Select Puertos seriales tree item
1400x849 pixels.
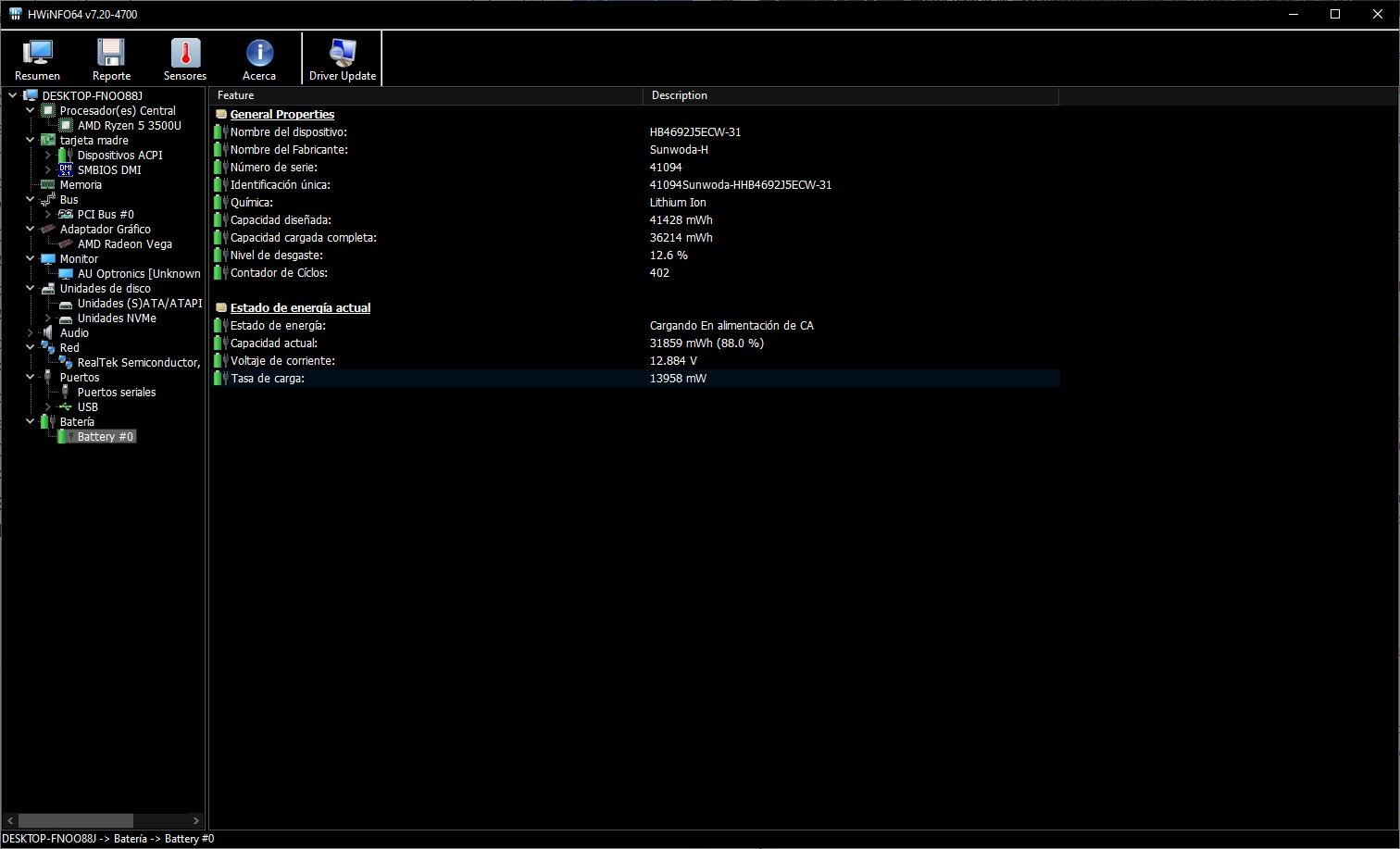pyautogui.click(x=117, y=392)
